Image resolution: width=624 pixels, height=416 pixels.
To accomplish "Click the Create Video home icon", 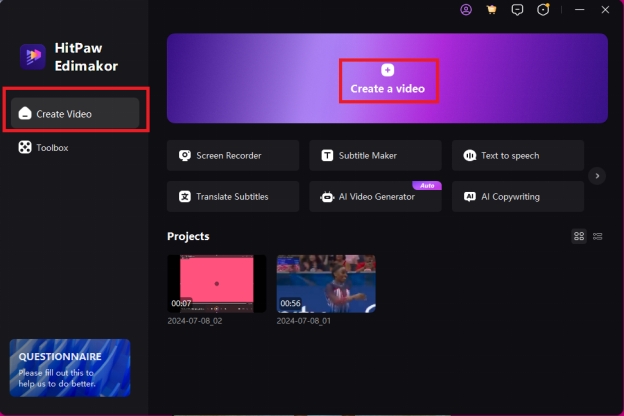I will point(25,113).
